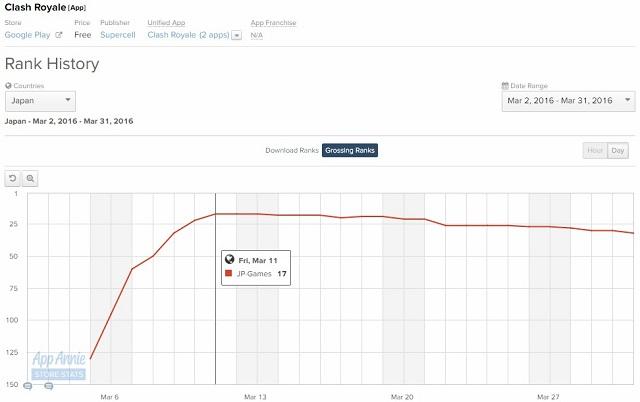Switch to Download Ranks tab
Screen dimensions: 640x402
click(x=291, y=150)
